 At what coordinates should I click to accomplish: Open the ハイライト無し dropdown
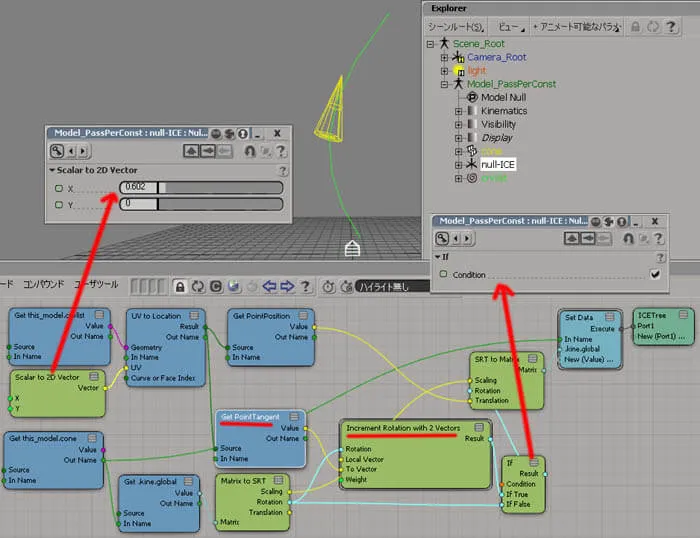pyautogui.click(x=393, y=287)
